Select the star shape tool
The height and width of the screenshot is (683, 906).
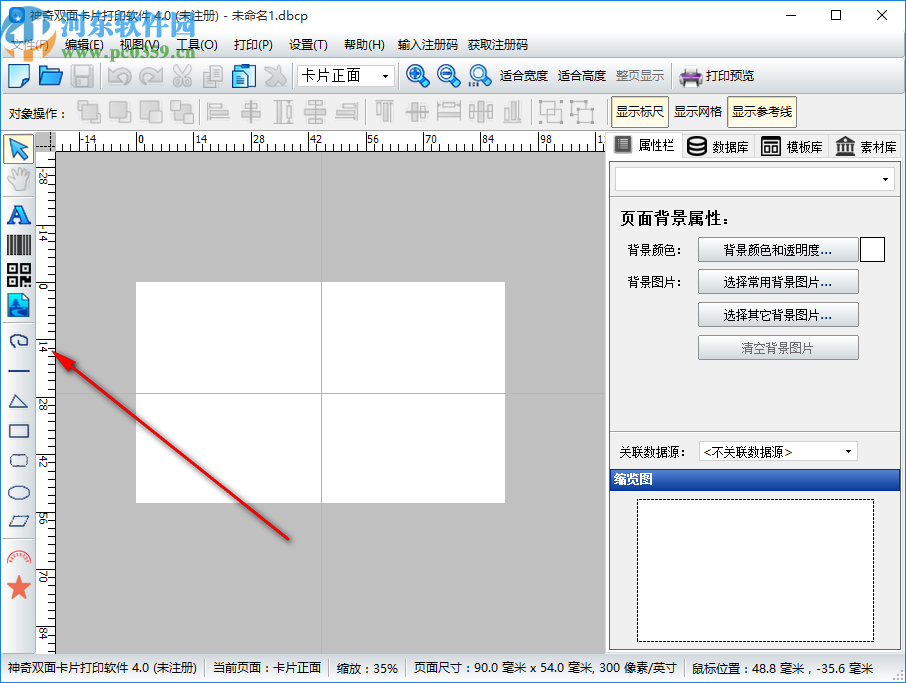coord(18,588)
